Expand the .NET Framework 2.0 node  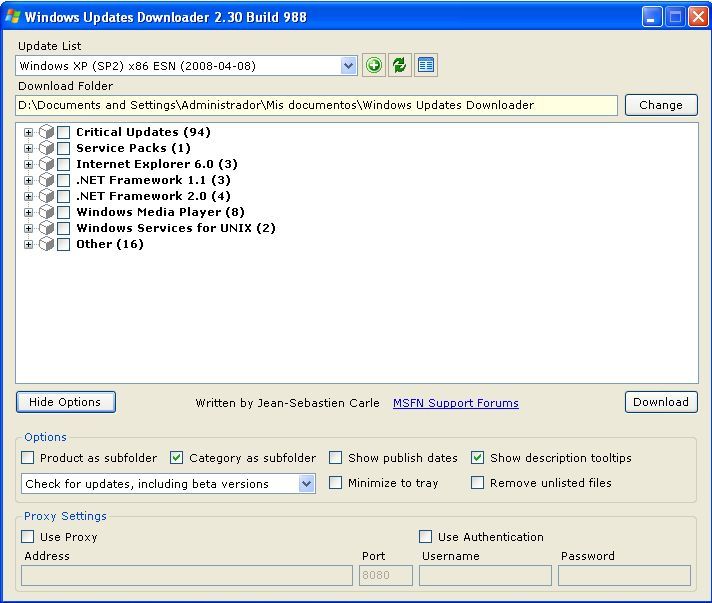point(29,197)
